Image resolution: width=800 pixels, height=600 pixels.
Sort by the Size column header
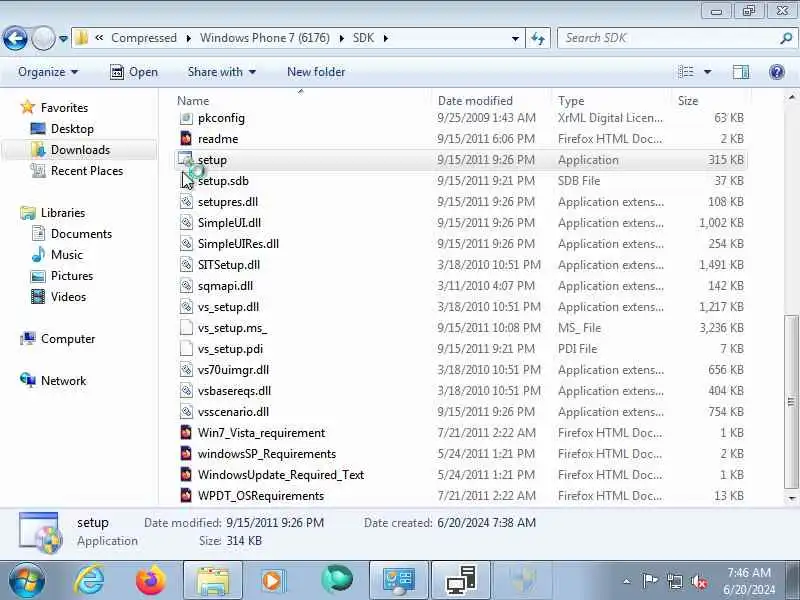tap(688, 101)
